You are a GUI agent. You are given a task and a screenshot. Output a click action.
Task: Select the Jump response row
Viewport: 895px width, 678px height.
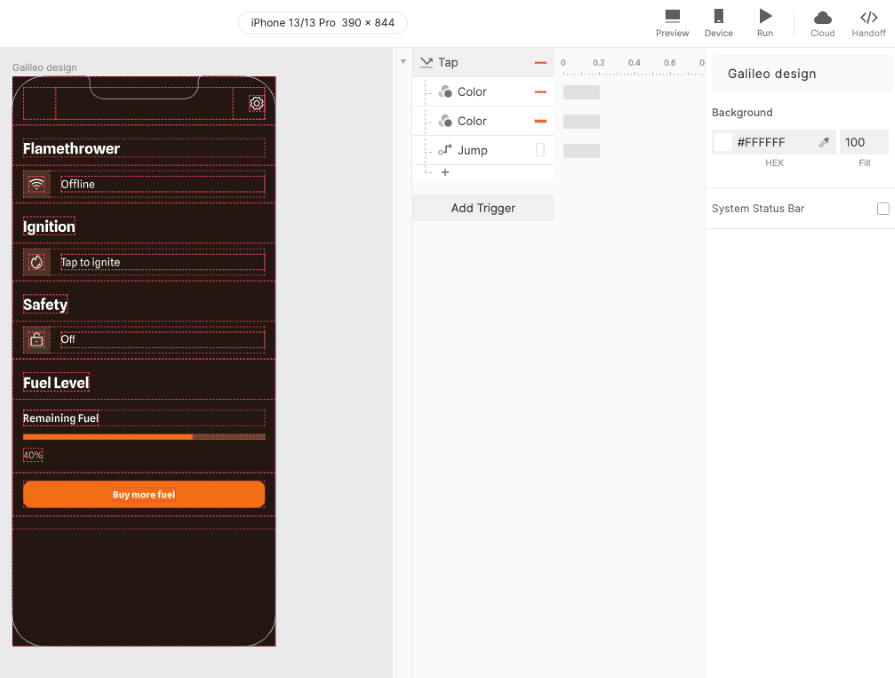(x=472, y=150)
